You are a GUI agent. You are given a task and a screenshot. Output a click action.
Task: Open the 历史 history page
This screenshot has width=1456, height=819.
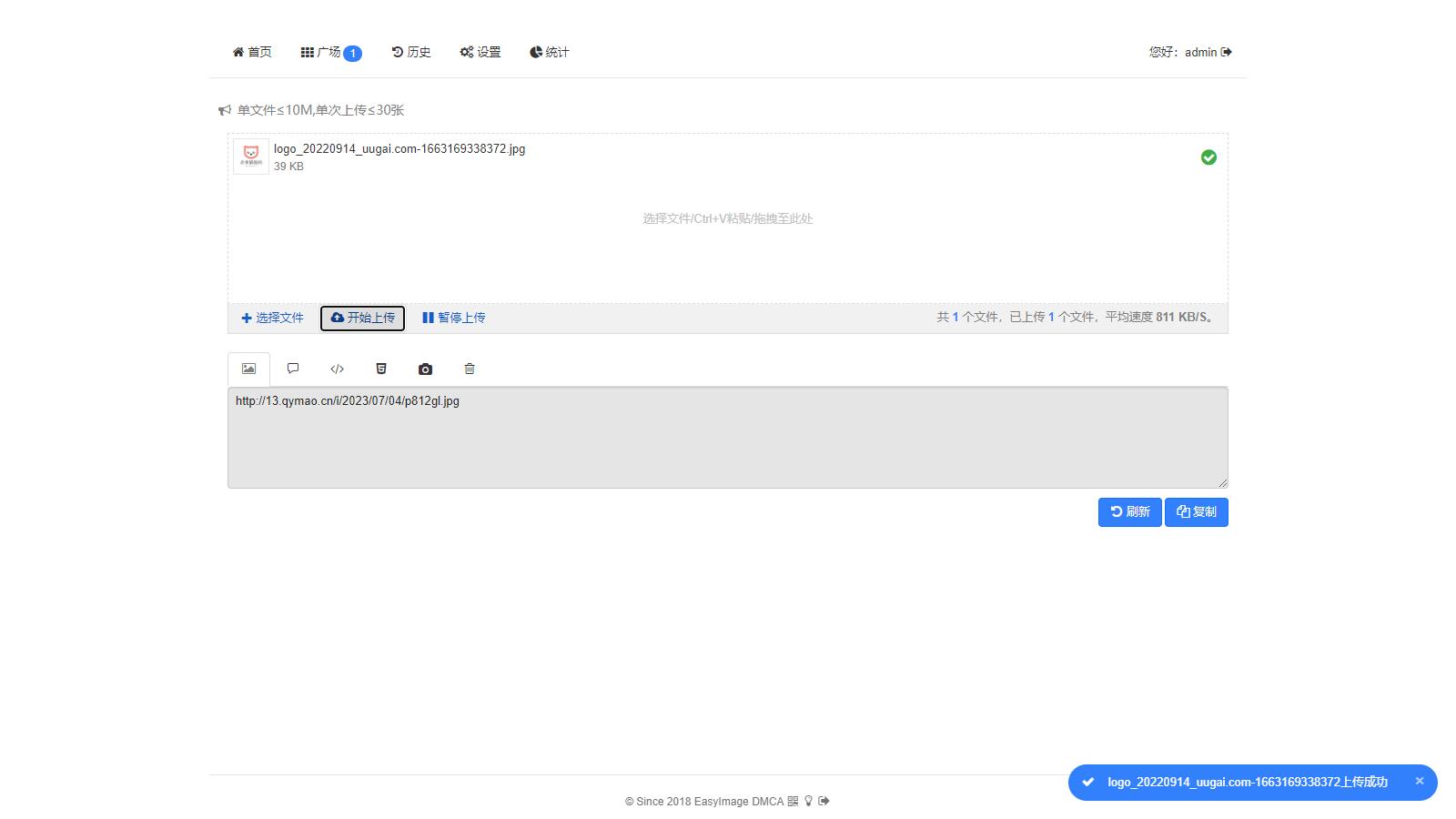(411, 52)
